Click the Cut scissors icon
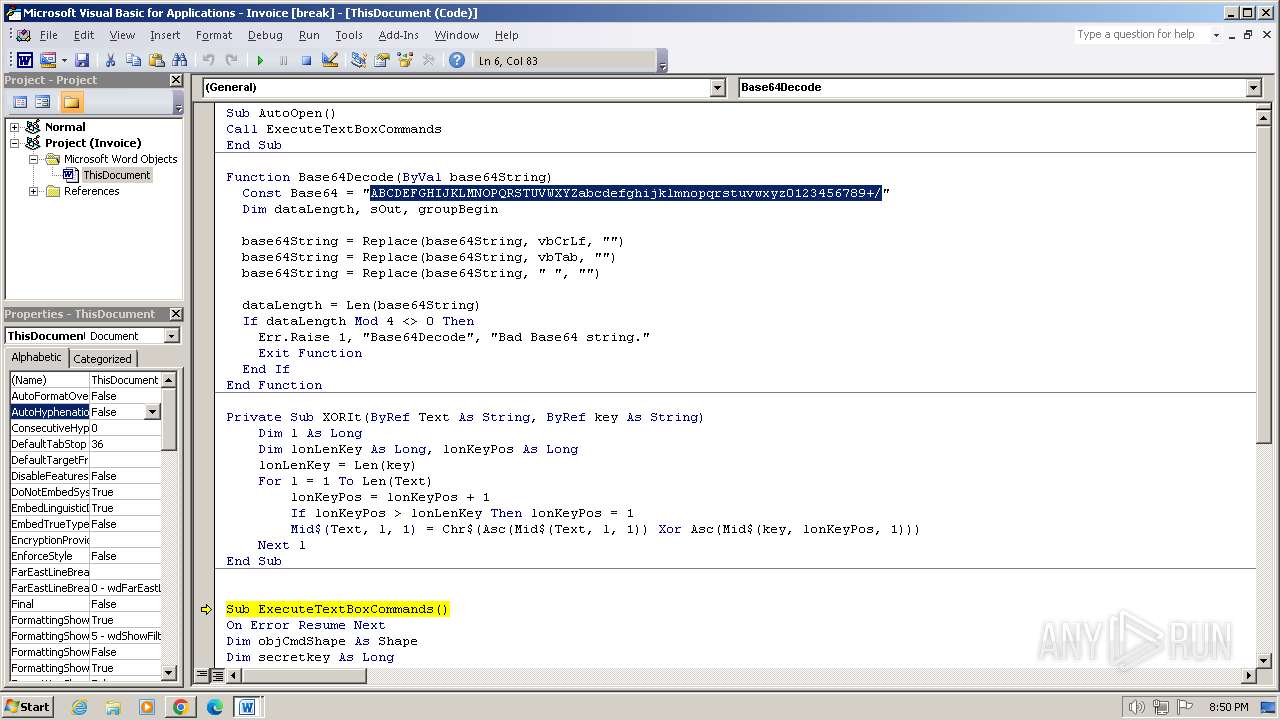The width and height of the screenshot is (1280, 720). tap(110, 61)
